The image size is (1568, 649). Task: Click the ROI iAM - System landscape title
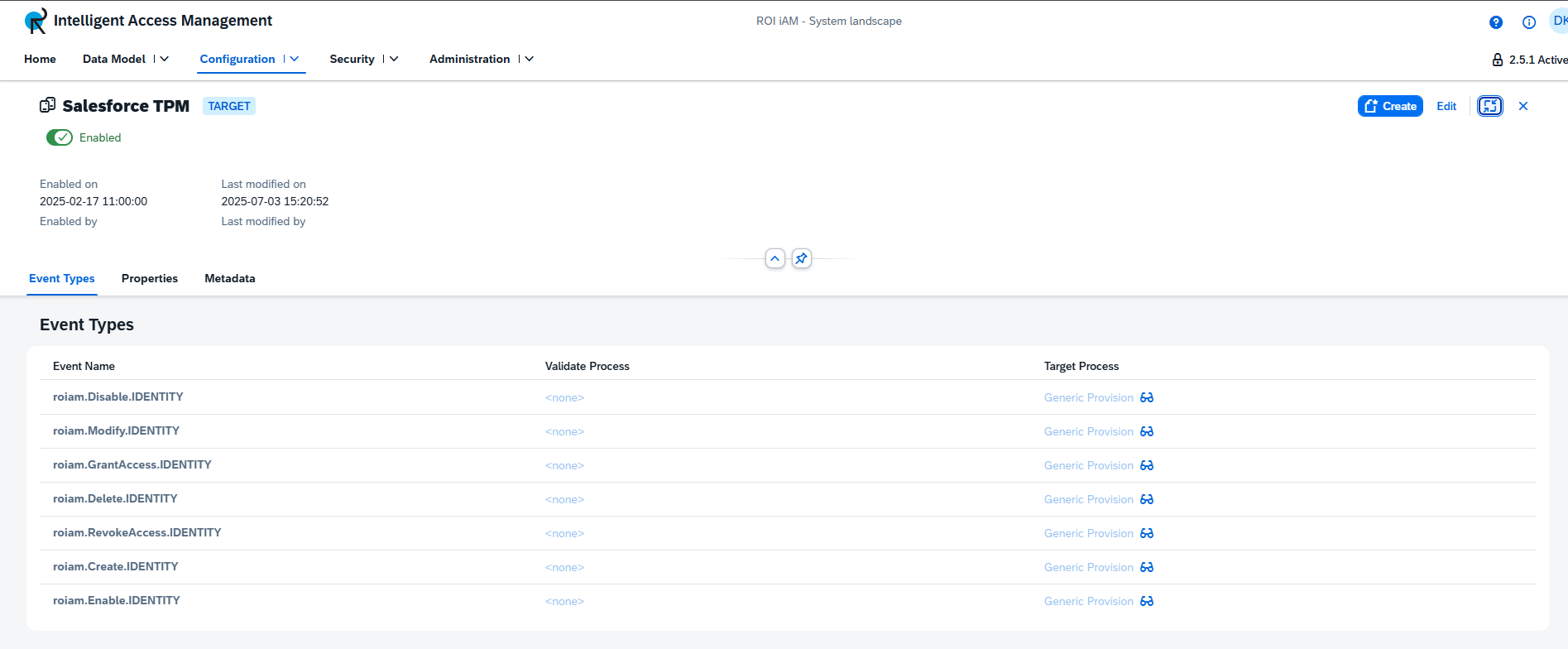coord(829,21)
